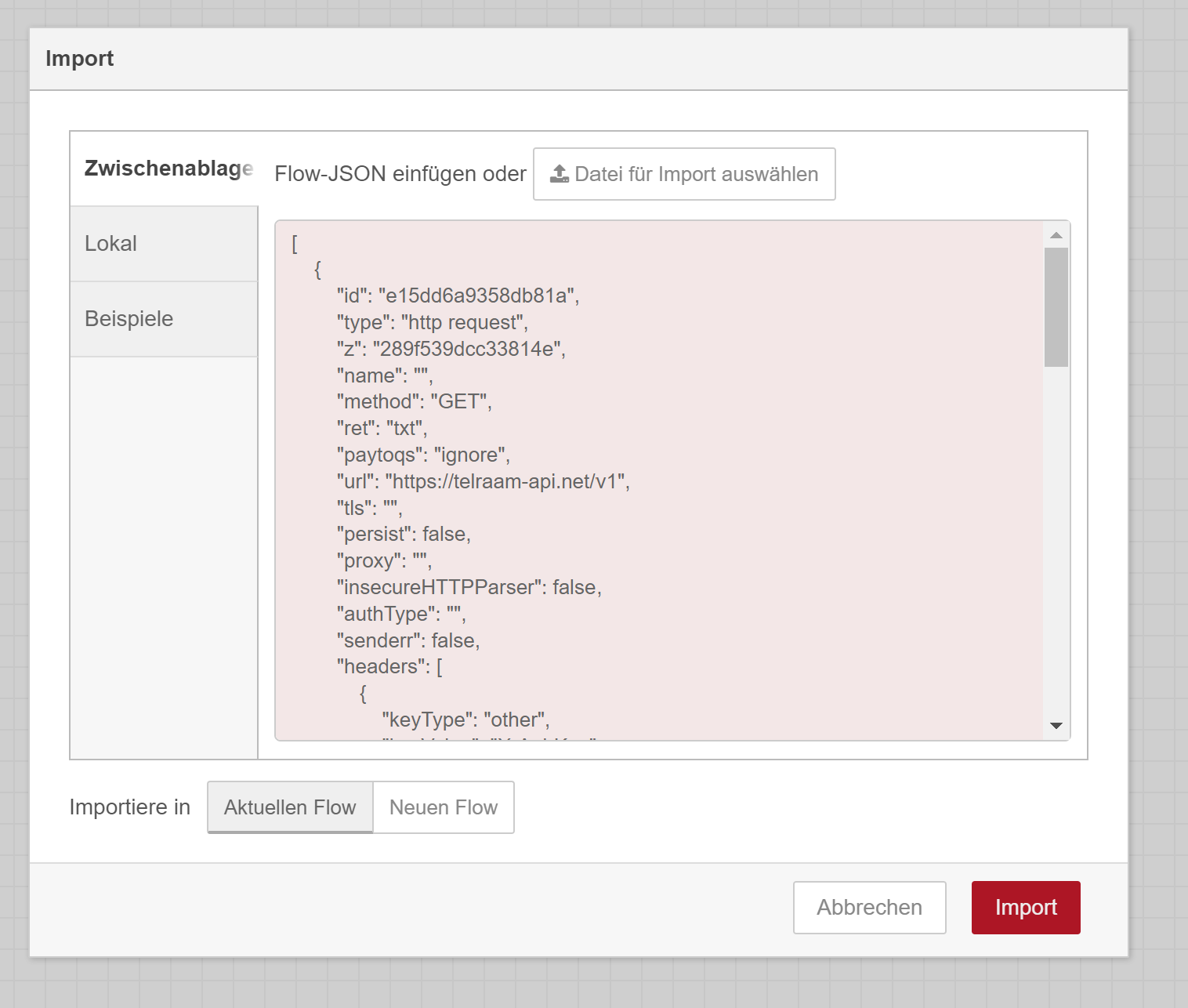Select the Aktuellen Flow import option

pos(290,807)
